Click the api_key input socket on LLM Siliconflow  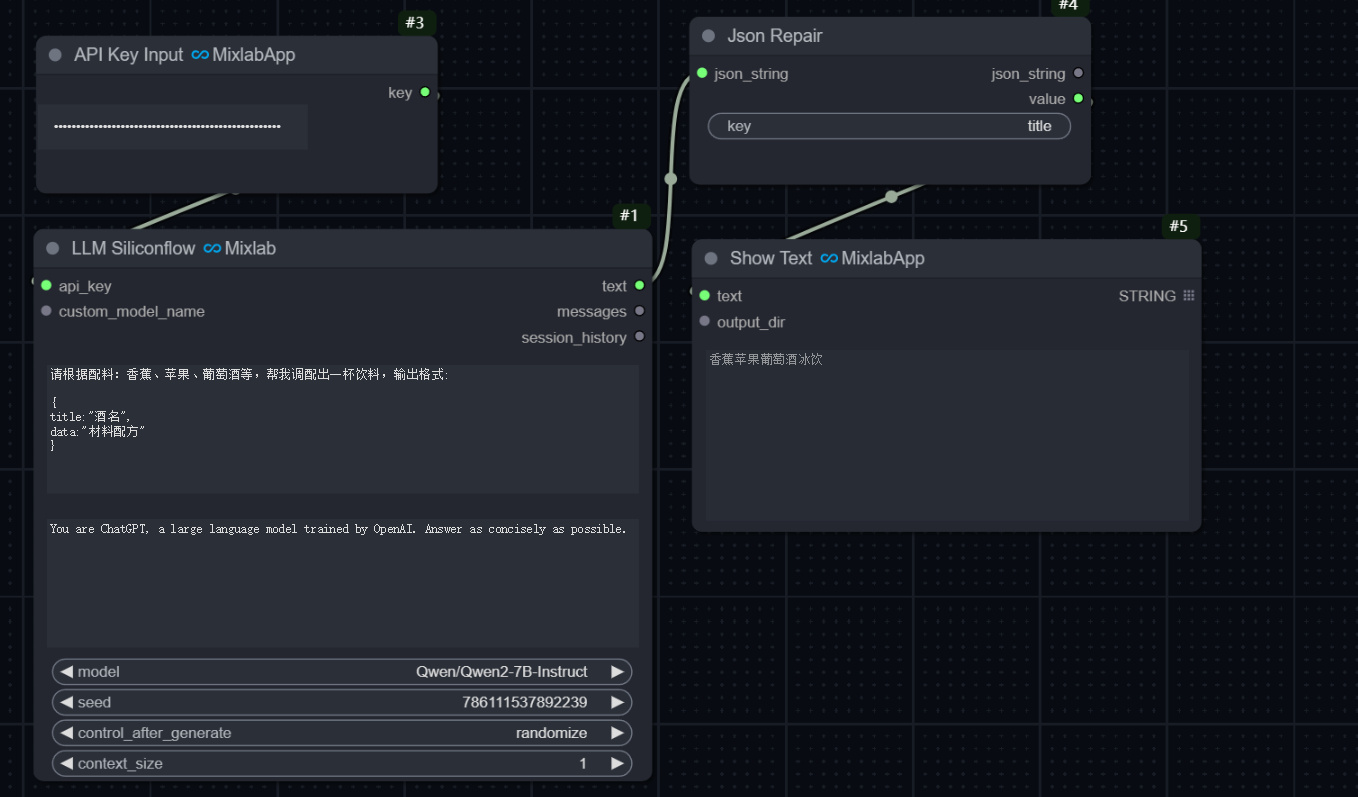tap(46, 286)
